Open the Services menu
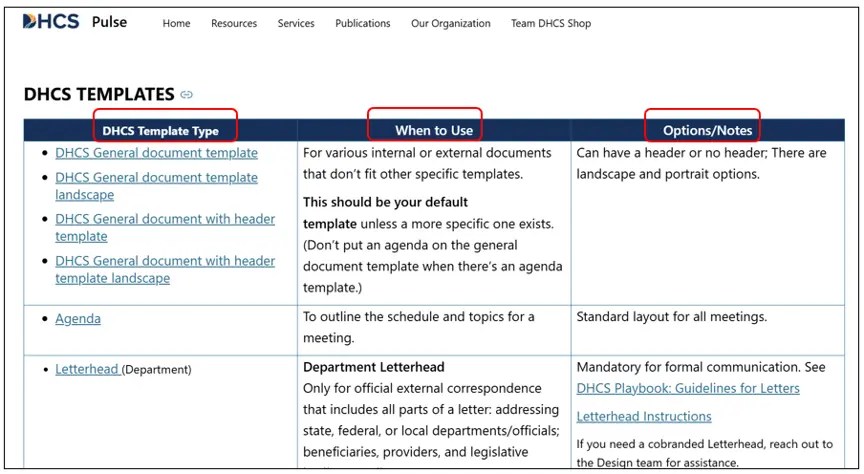 click(x=296, y=23)
